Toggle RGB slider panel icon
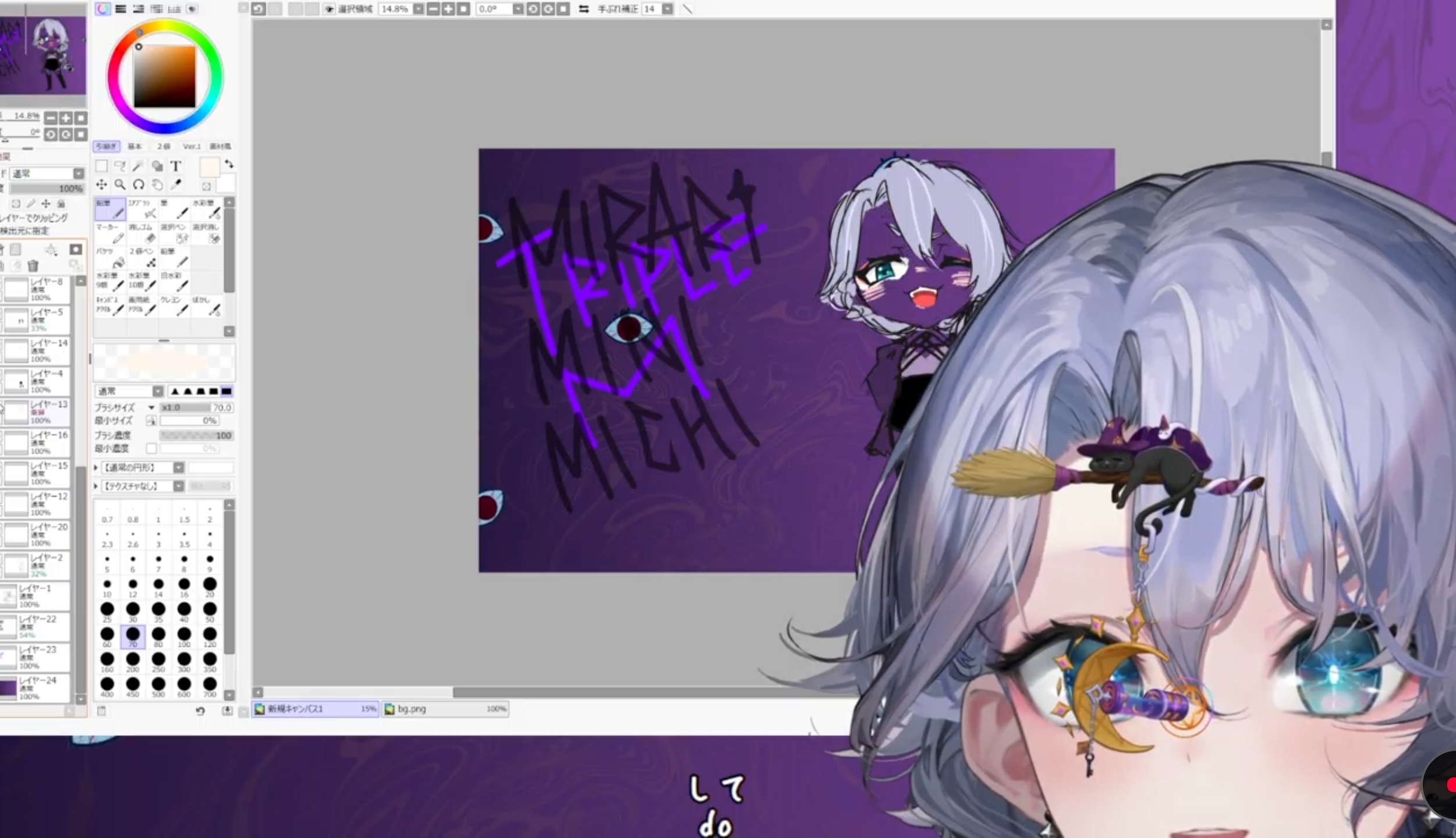Viewport: 1456px width, 838px height. point(121,9)
